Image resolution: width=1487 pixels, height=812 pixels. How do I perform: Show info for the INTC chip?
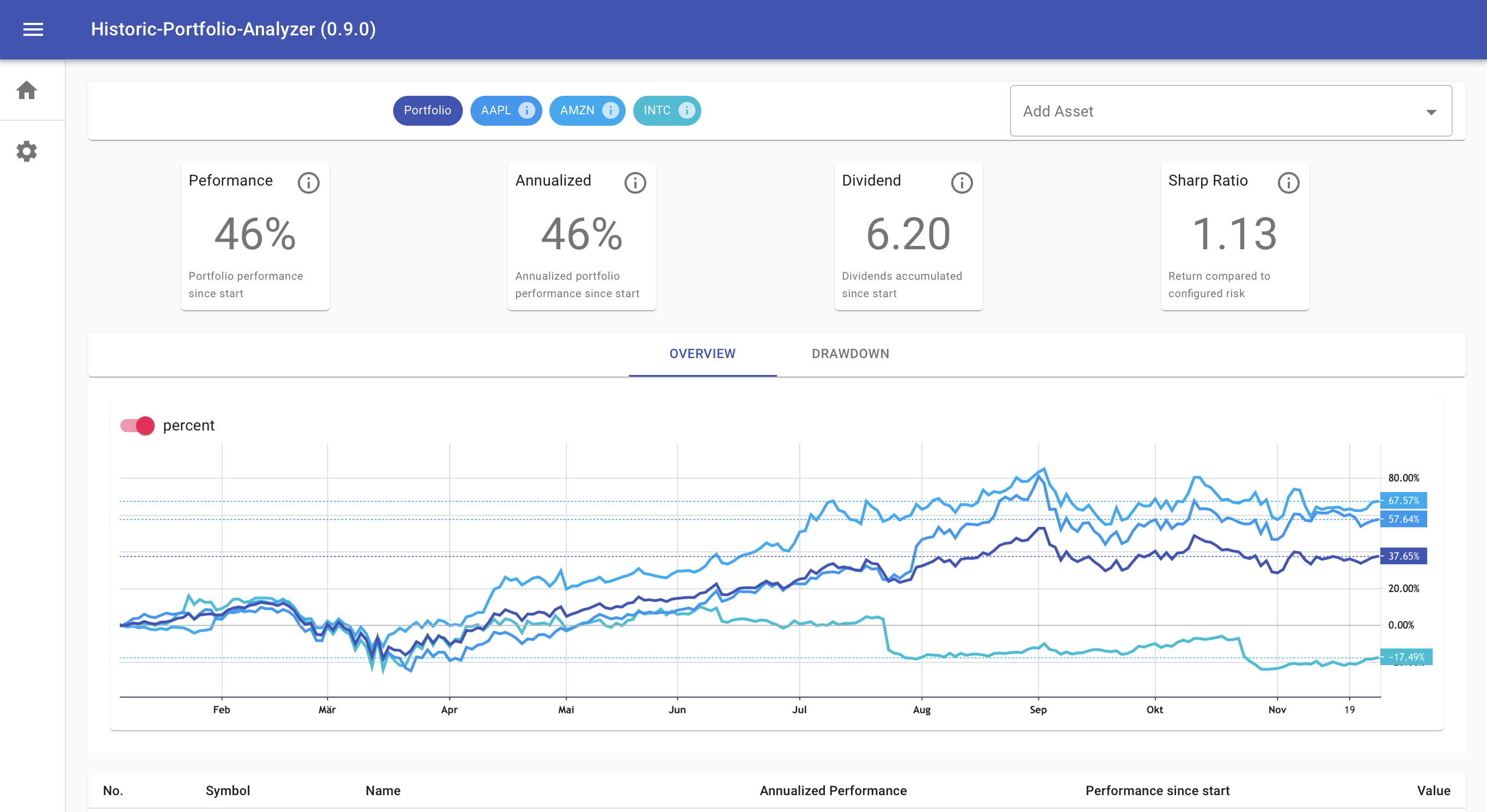687,110
